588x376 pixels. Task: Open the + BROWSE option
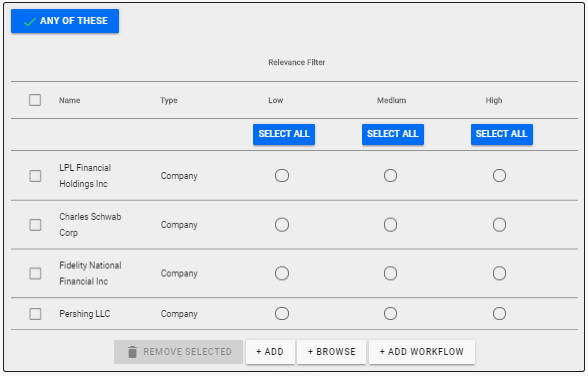tap(332, 352)
